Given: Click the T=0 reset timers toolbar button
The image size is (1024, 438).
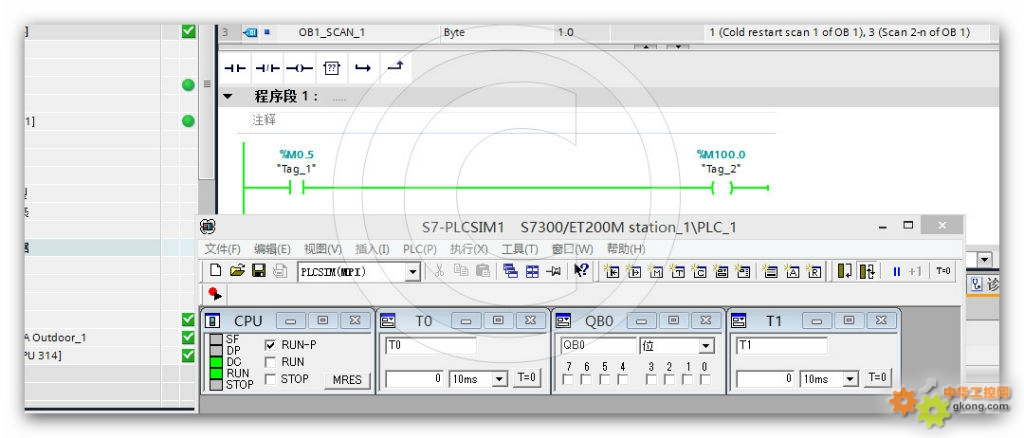Looking at the screenshot, I should 943,271.
